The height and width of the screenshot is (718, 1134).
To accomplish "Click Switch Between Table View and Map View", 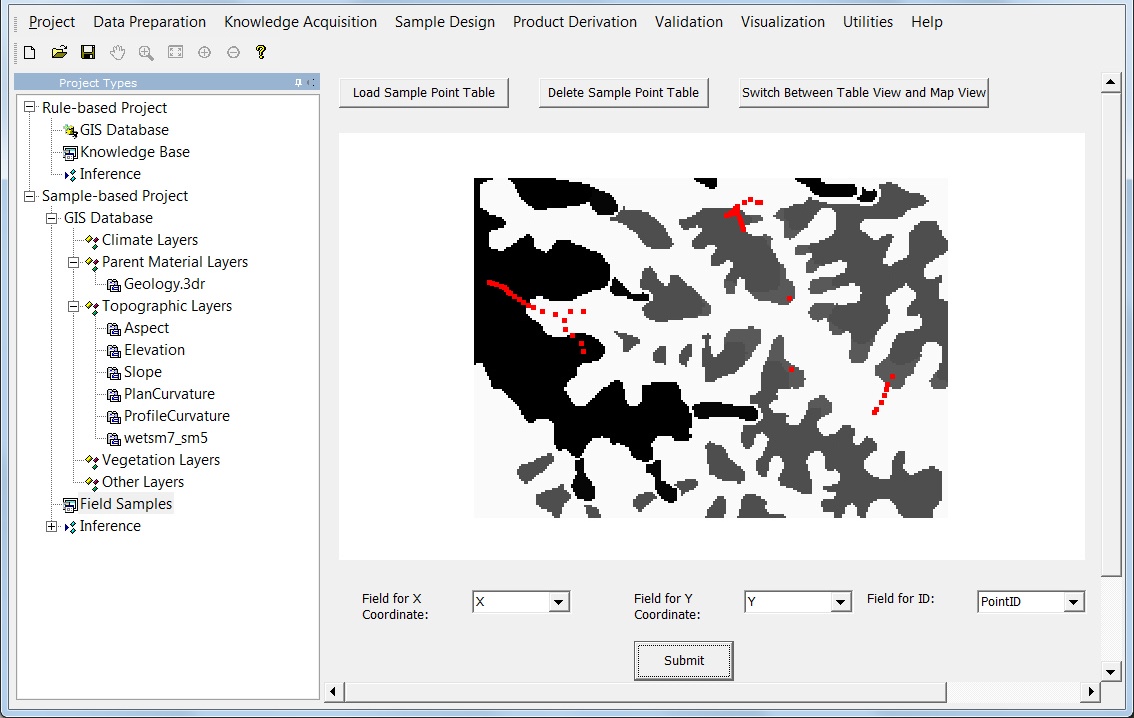I will 864,93.
